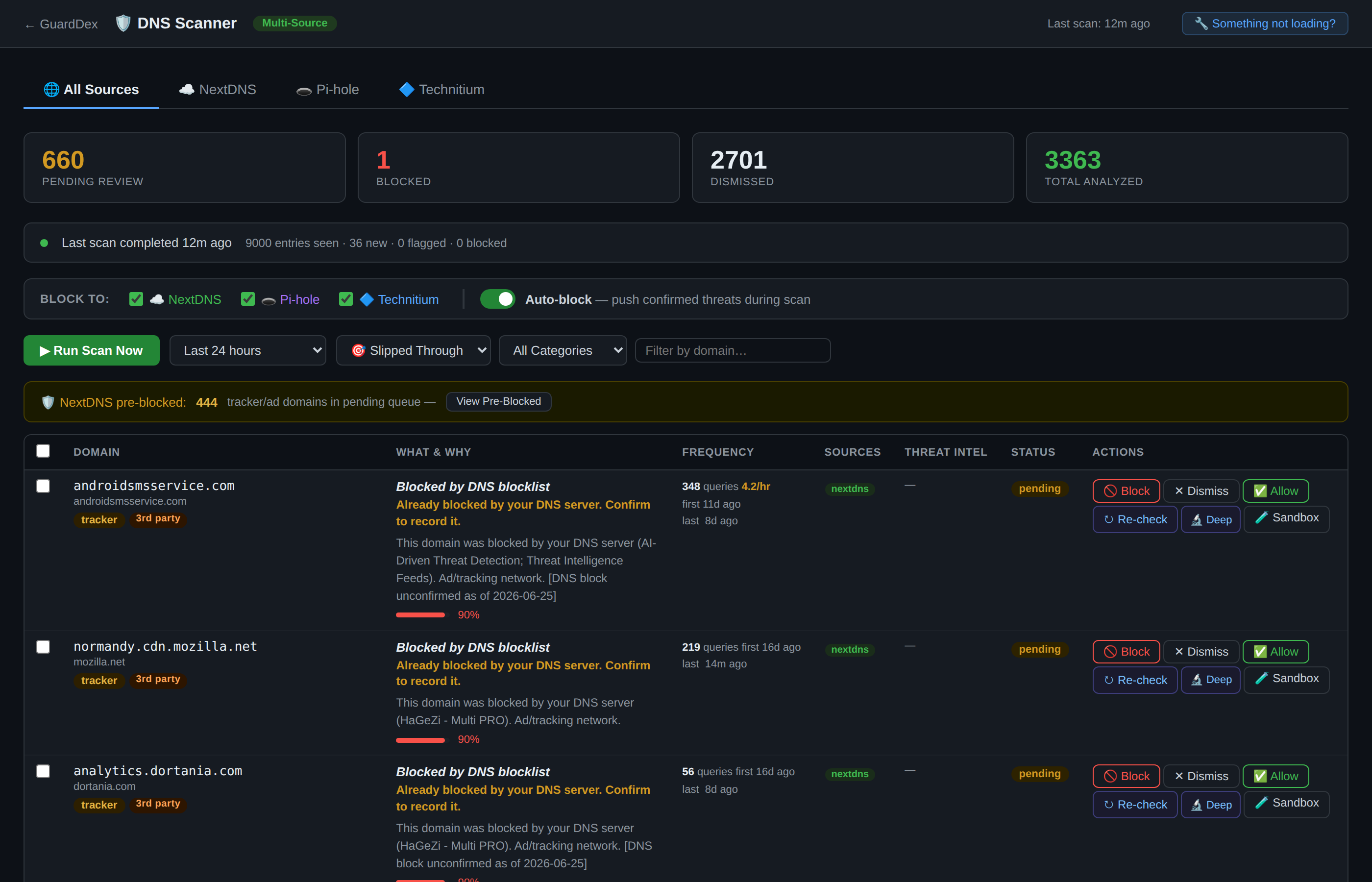Click nextdns source tag for androidsmsservice.com
Screen dimensions: 1372x882
850,489
